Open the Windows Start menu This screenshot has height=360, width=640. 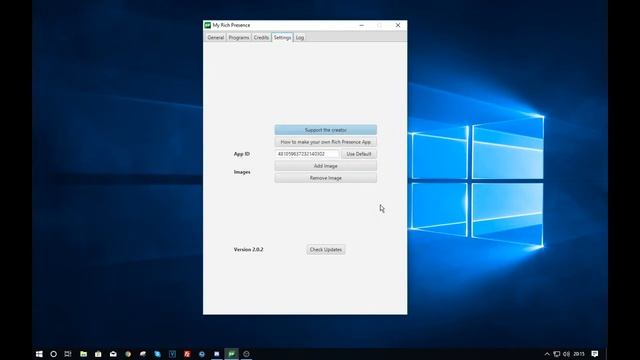(39, 354)
